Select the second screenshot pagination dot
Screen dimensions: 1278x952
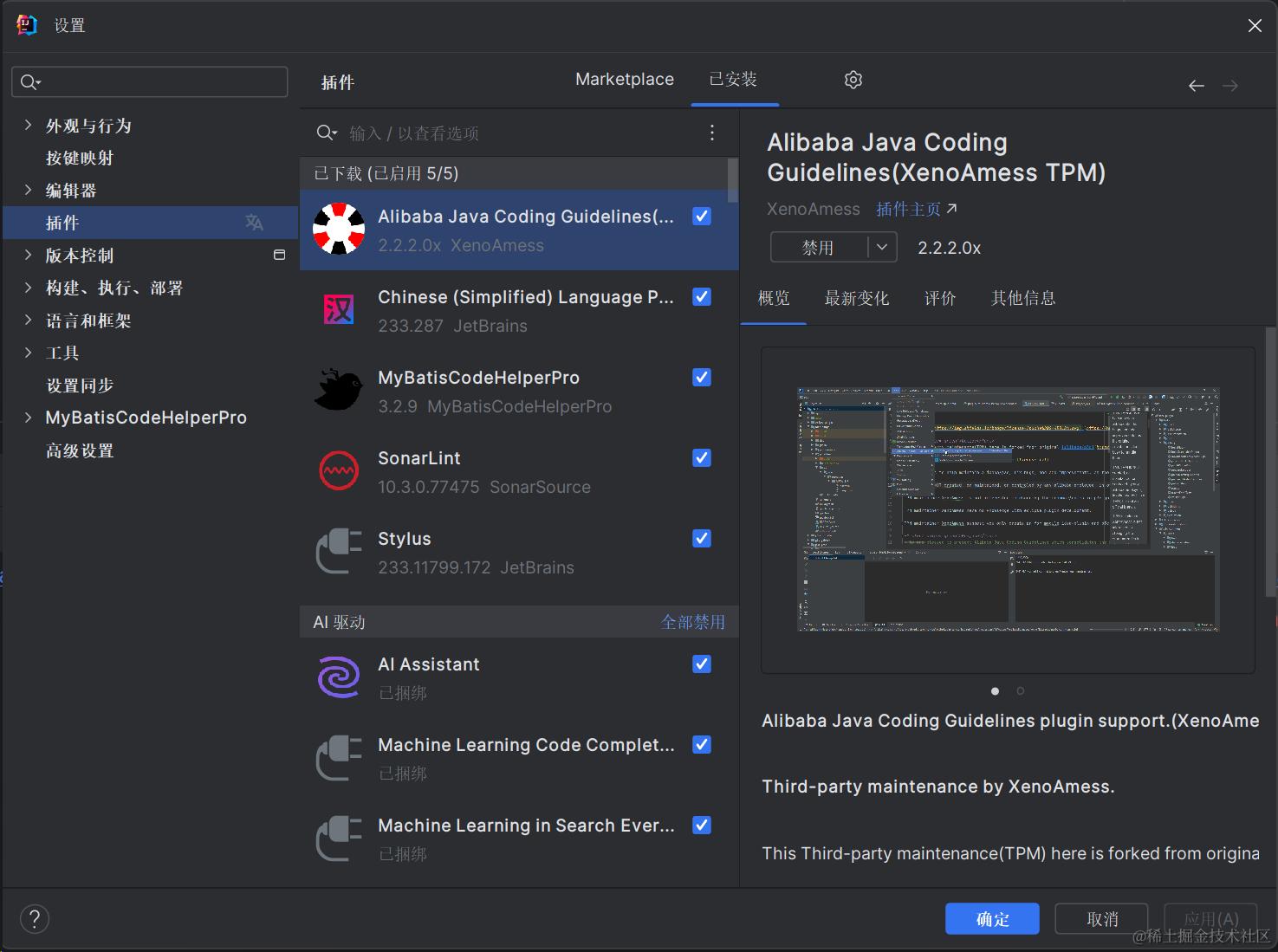(1021, 690)
